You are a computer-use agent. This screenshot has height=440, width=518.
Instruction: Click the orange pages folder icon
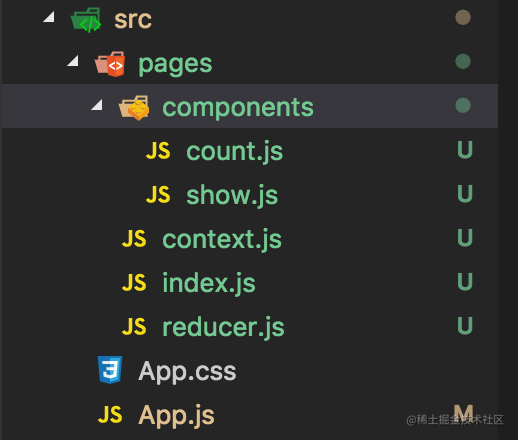click(110, 64)
